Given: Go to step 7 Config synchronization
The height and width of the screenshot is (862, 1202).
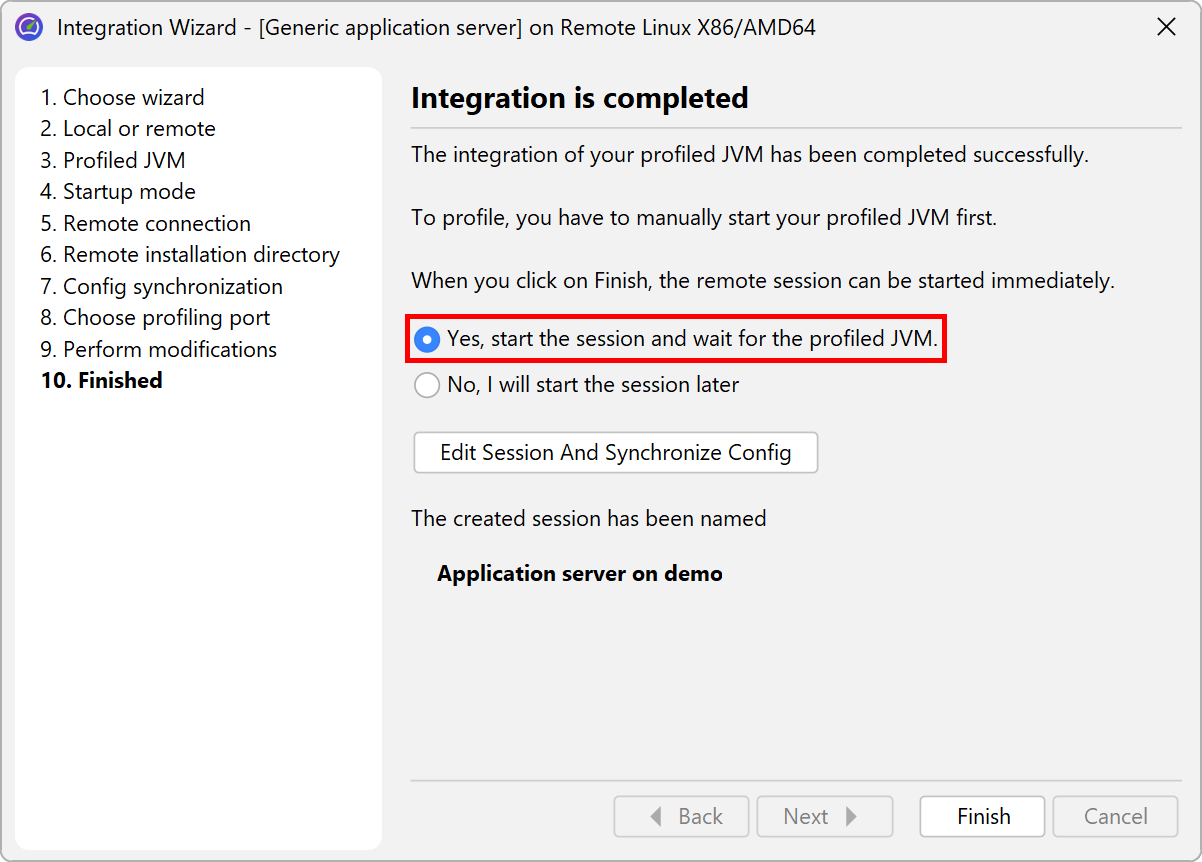Looking at the screenshot, I should click(x=161, y=287).
